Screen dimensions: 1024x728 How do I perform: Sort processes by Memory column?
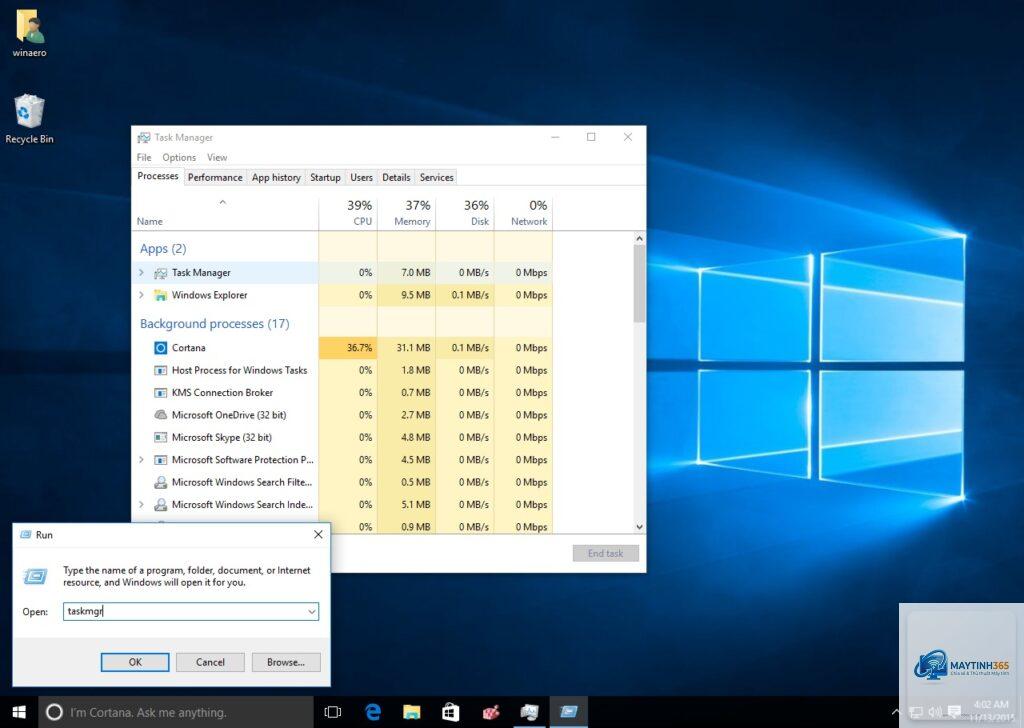click(406, 213)
